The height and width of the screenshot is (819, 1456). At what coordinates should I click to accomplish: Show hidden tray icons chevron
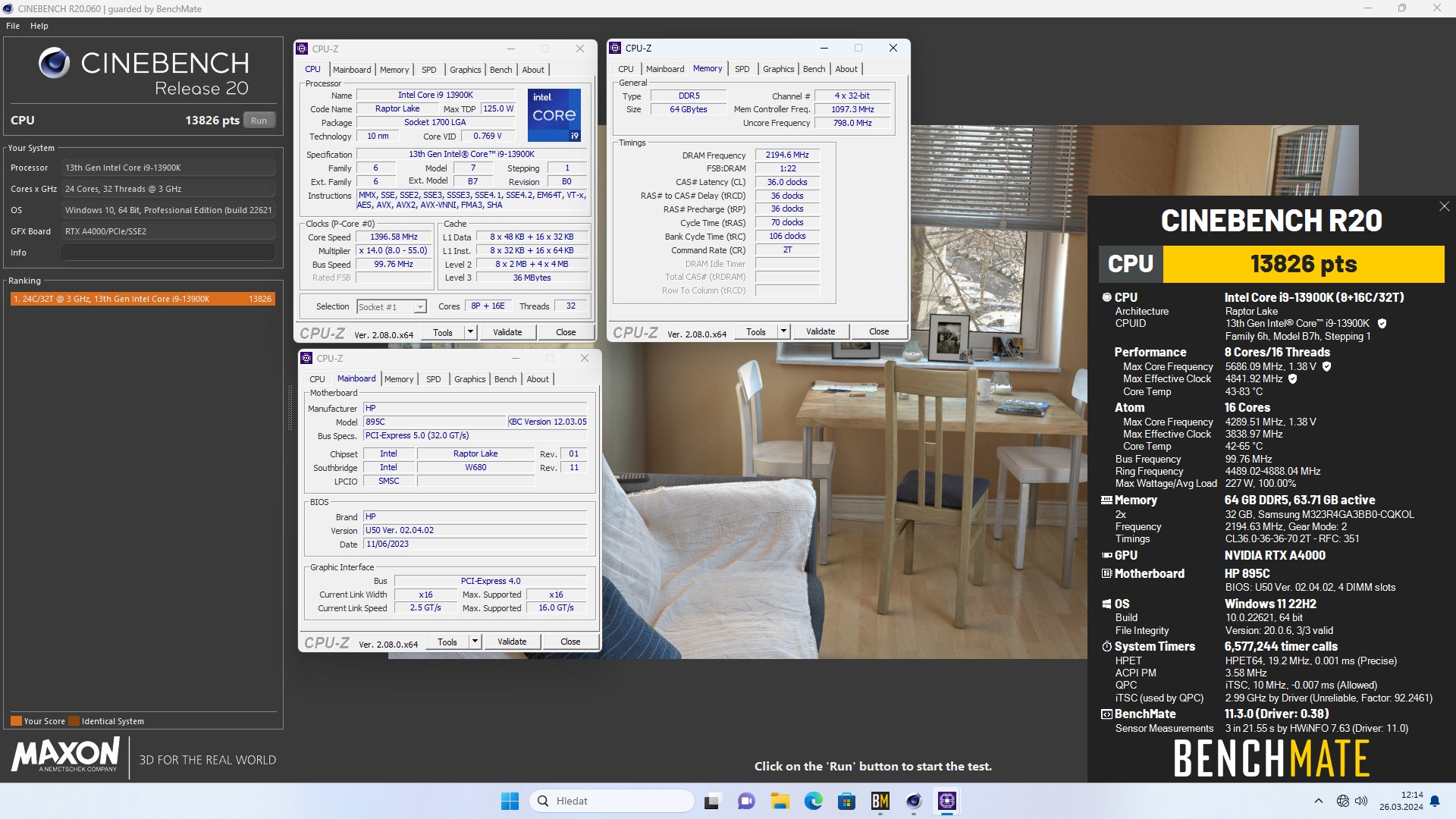coord(1318,801)
